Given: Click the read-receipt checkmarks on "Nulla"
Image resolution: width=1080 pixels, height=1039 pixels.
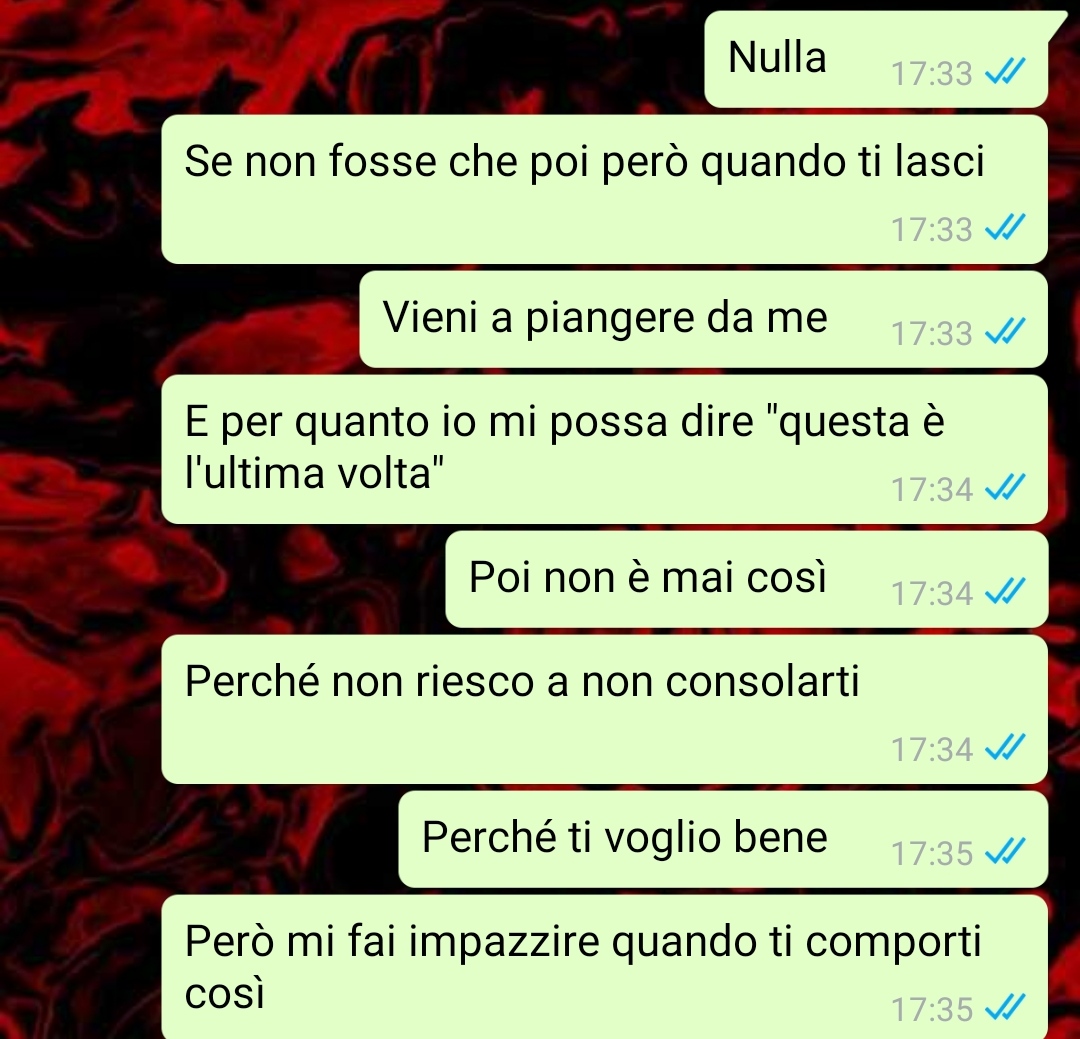Looking at the screenshot, I should point(1006,71).
